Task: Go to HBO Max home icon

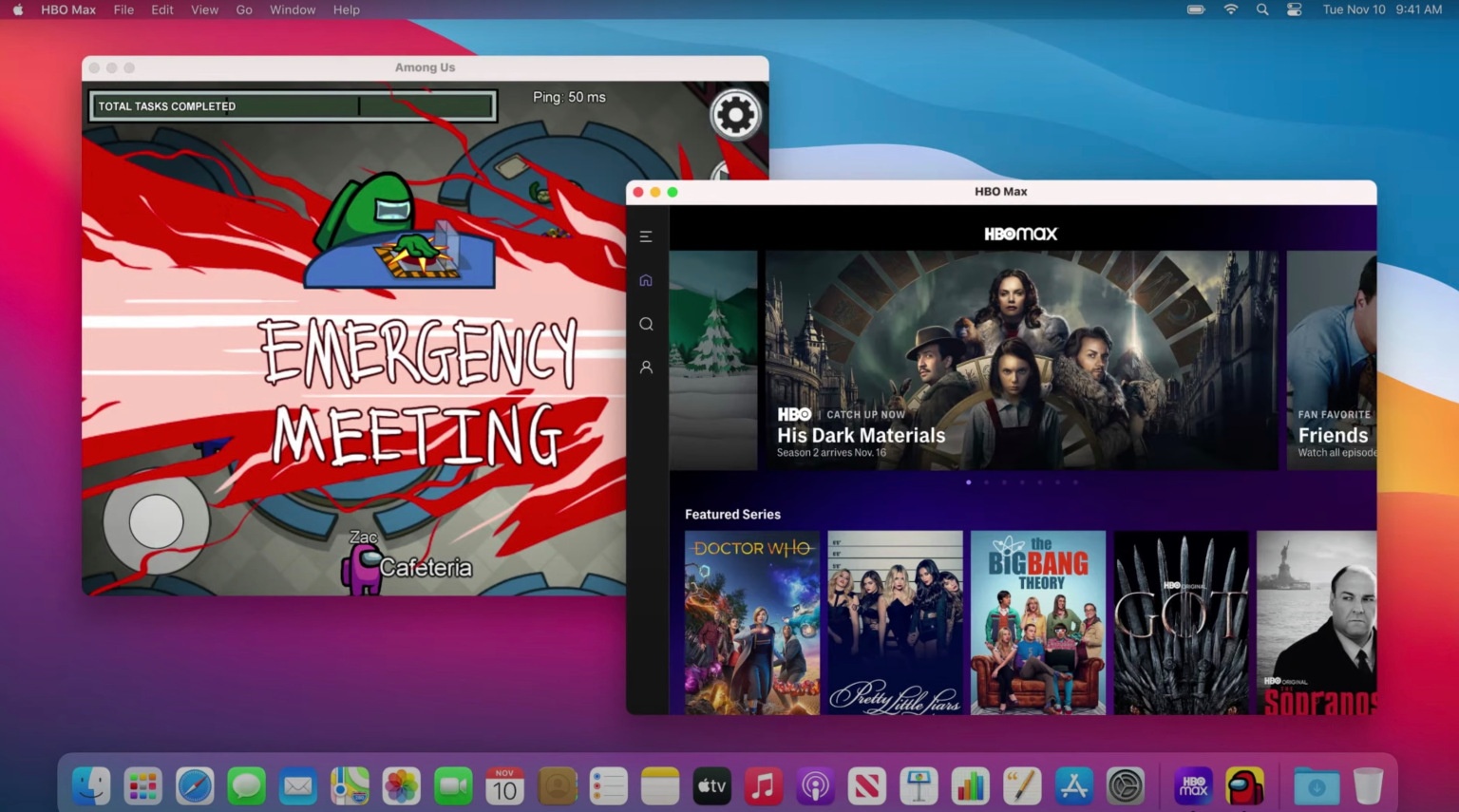Action: (x=646, y=280)
